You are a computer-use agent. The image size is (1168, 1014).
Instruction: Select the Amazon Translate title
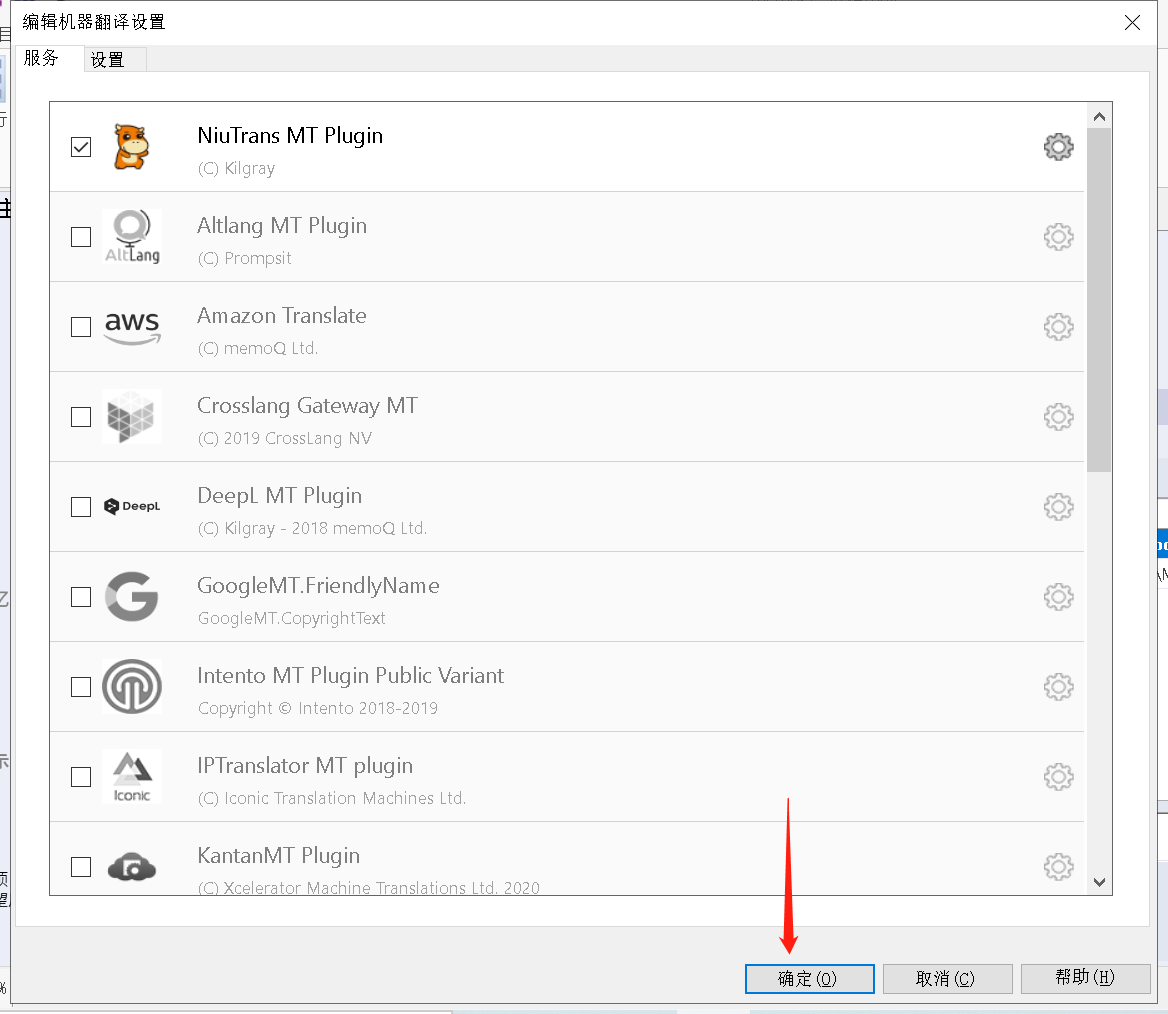point(282,316)
